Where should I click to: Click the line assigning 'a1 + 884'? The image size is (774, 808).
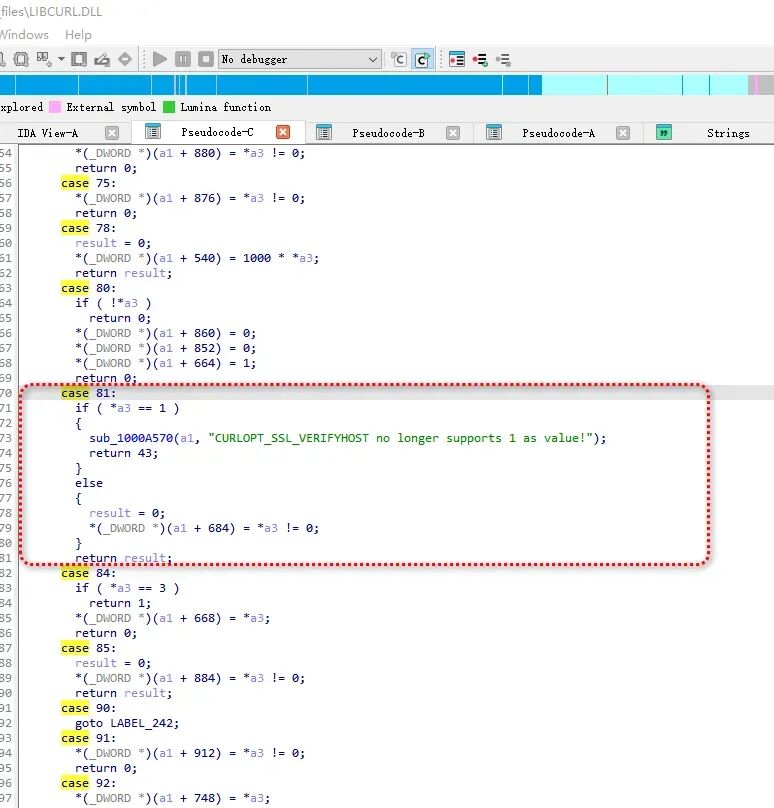pyautogui.click(x=190, y=678)
